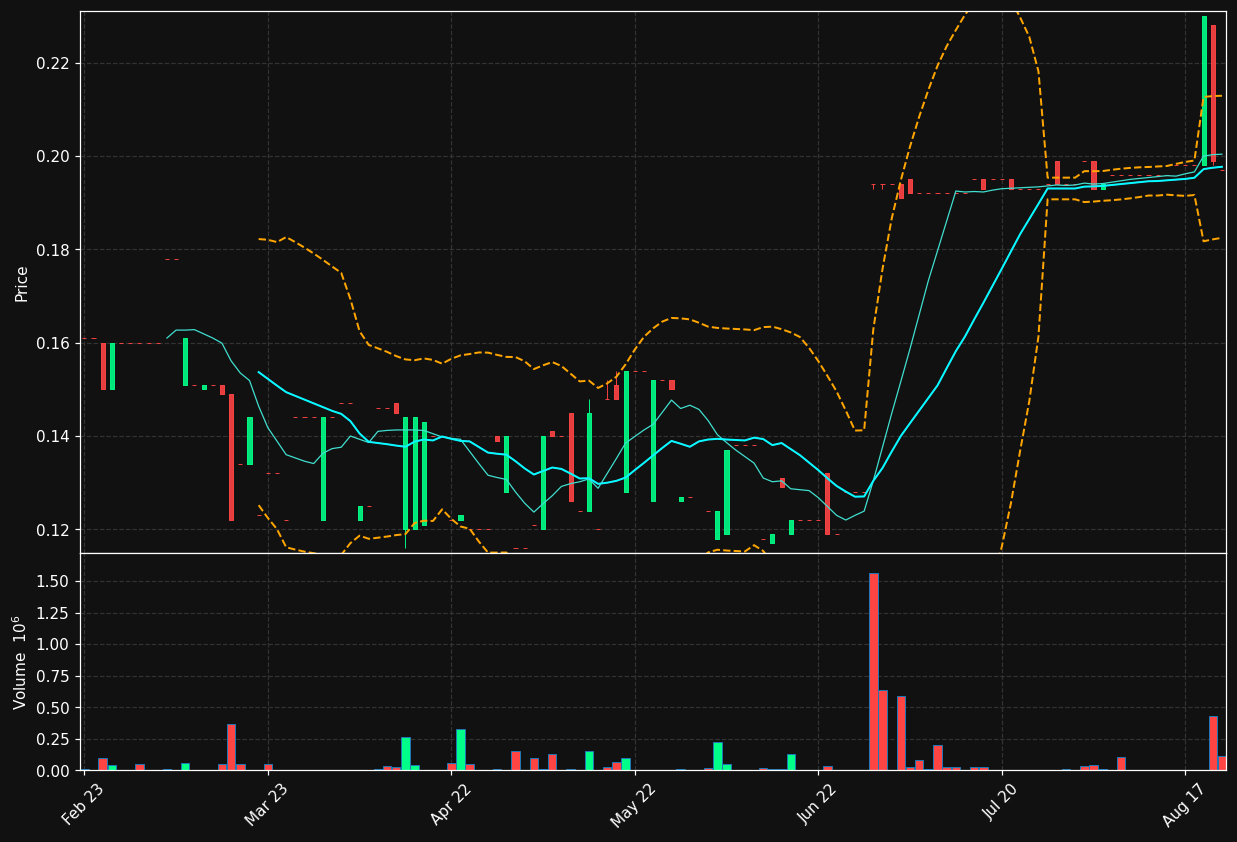Click the 1.50 volume axis label
Screen dimensions: 1237x842
(x=54, y=581)
